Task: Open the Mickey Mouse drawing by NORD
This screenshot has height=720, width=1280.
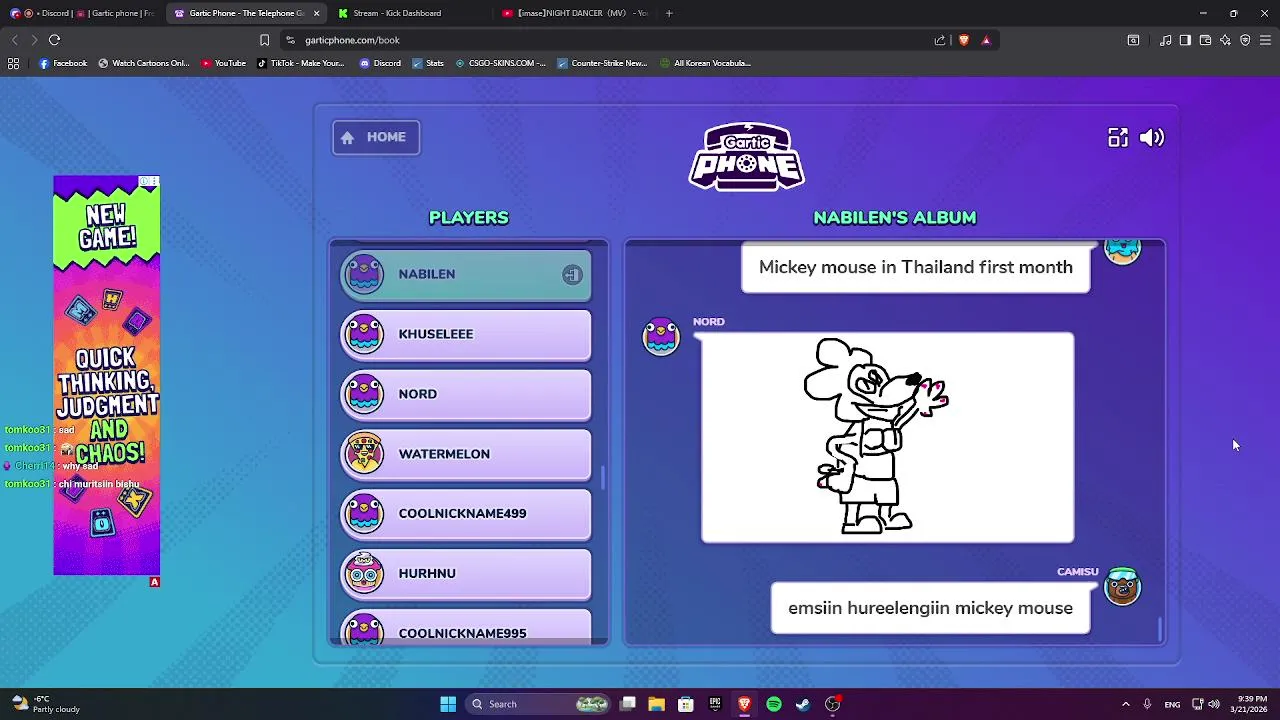Action: [888, 438]
